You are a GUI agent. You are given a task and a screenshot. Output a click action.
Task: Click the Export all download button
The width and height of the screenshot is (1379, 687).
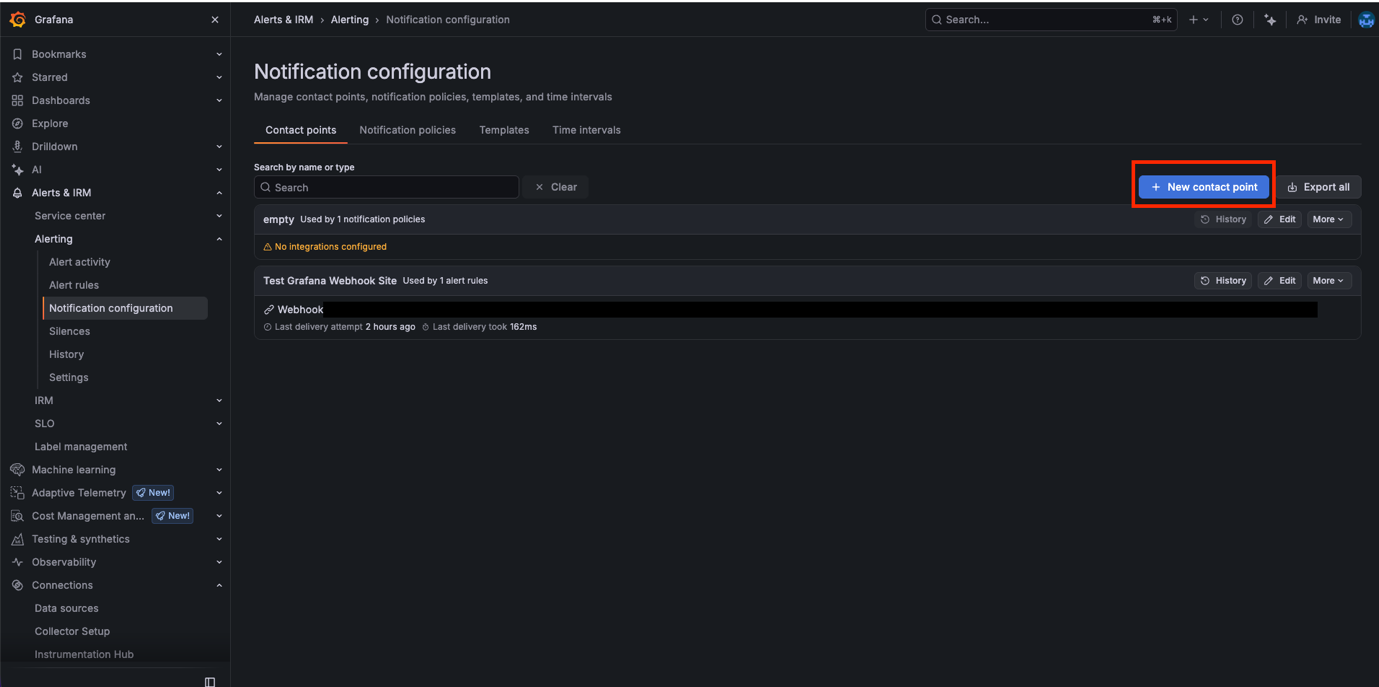1318,187
